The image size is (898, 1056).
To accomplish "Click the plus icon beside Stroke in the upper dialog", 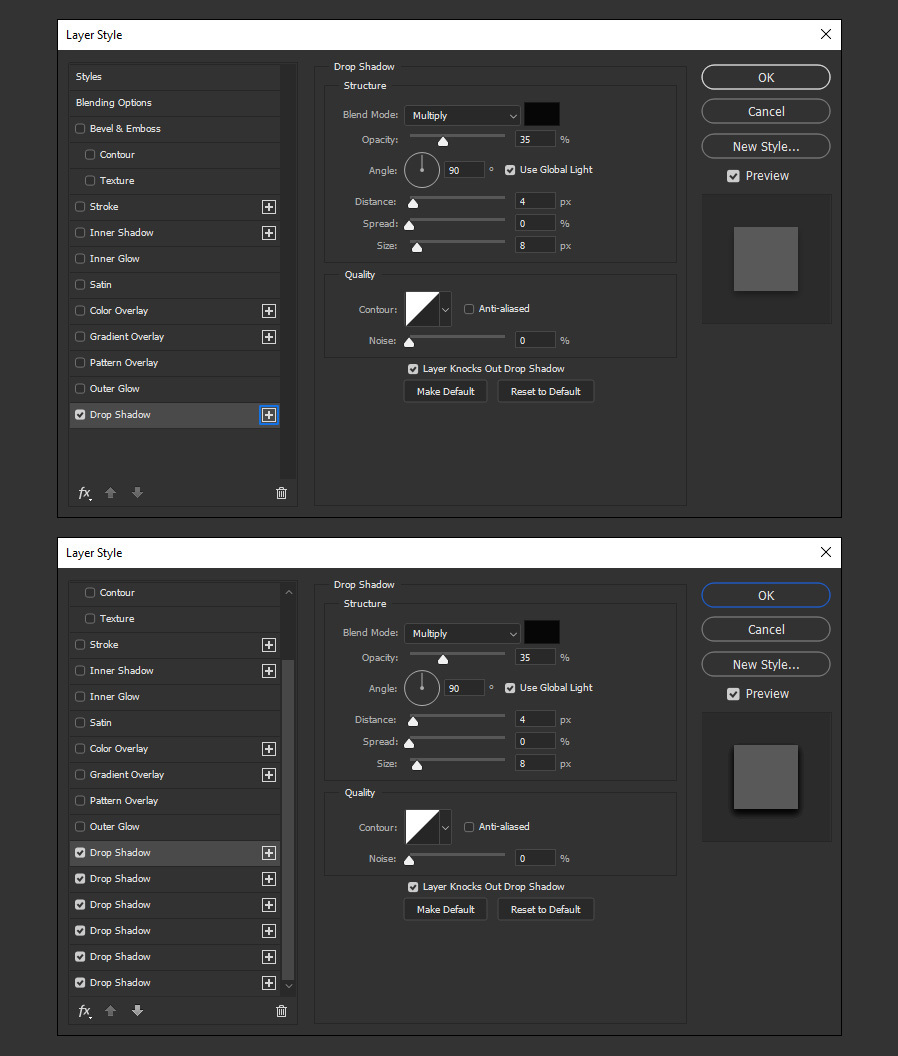I will click(269, 207).
